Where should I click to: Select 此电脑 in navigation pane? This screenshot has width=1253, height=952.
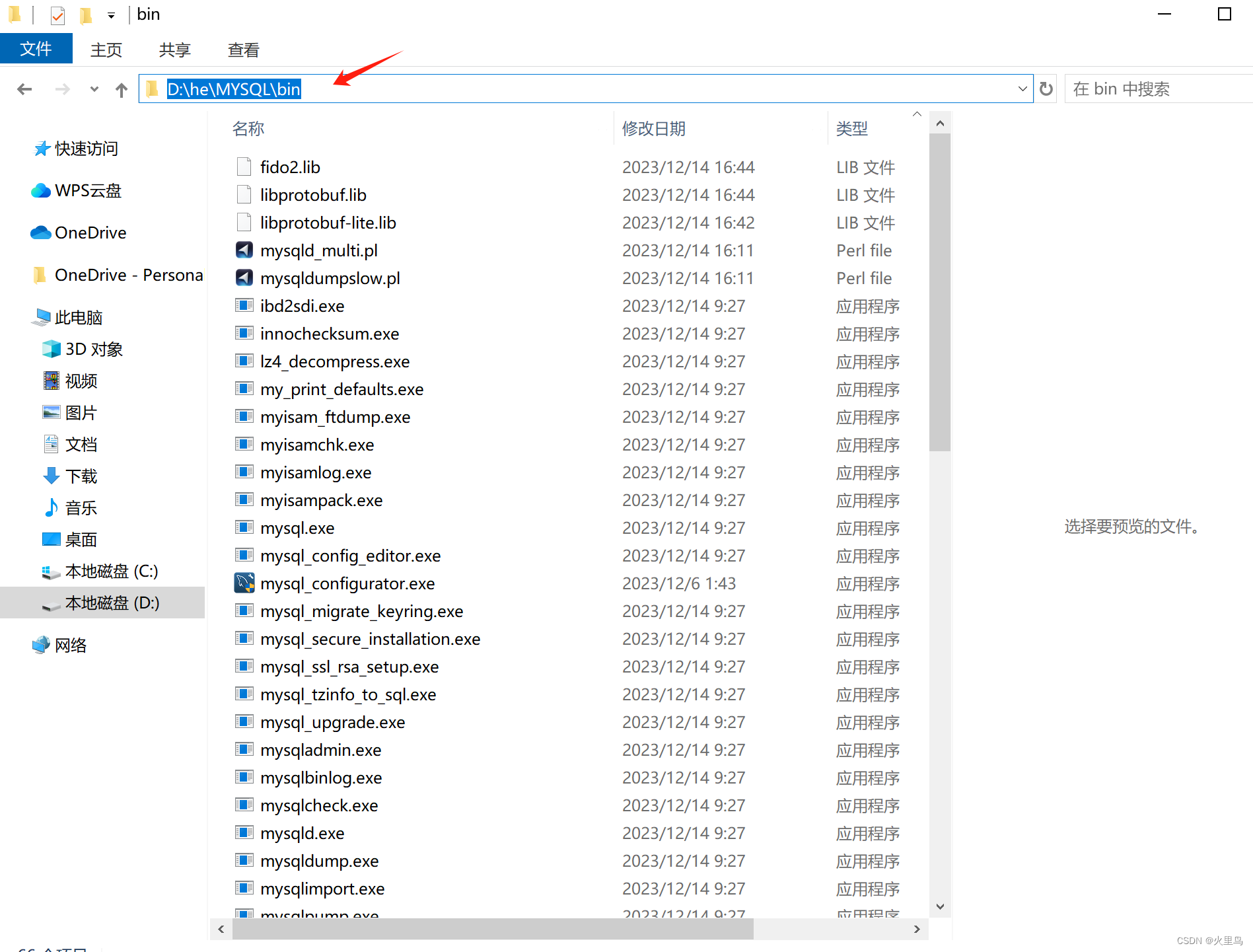[67, 318]
